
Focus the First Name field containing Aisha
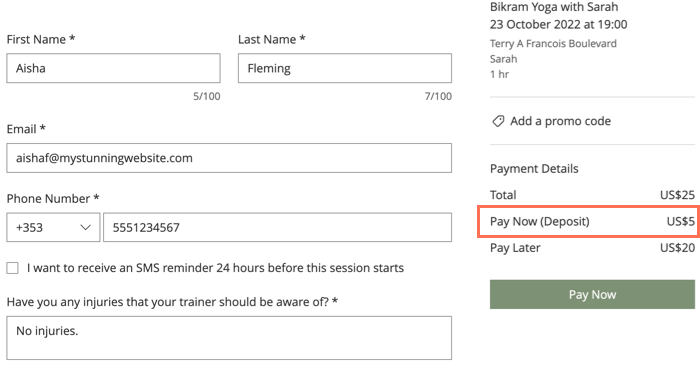[113, 68]
